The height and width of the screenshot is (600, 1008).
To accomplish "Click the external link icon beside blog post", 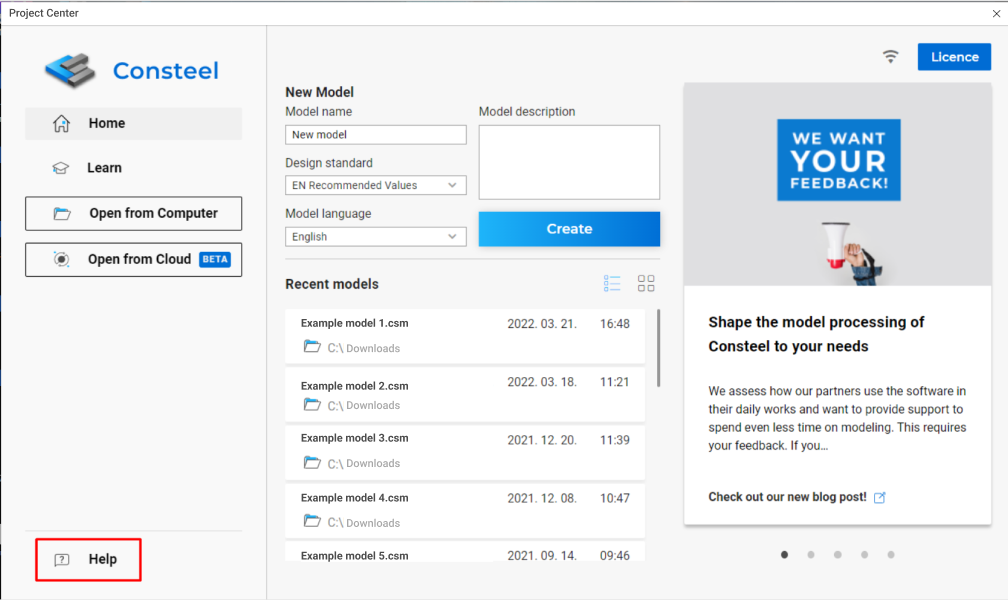I will (879, 497).
